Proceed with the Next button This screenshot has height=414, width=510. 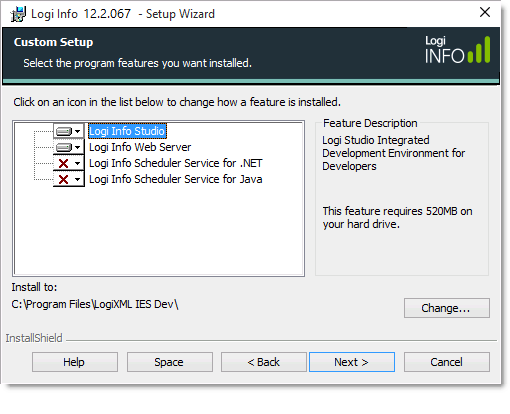(x=352, y=362)
